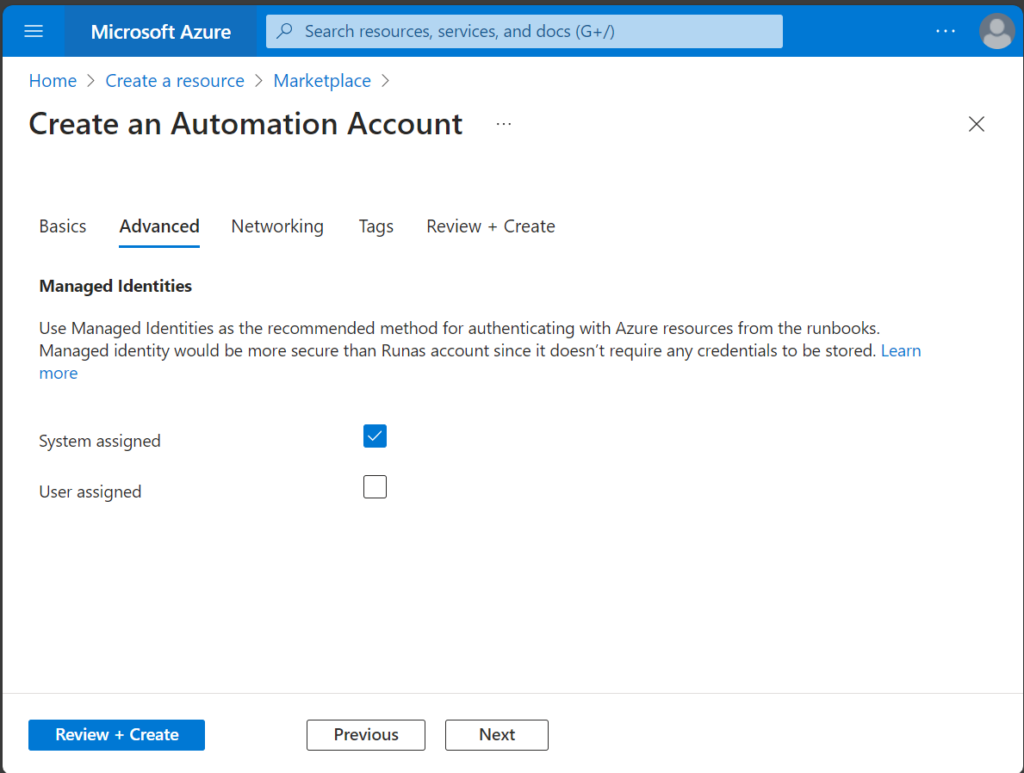The image size is (1024, 773).
Task: Click the blue Review + Create button
Action: click(x=117, y=735)
